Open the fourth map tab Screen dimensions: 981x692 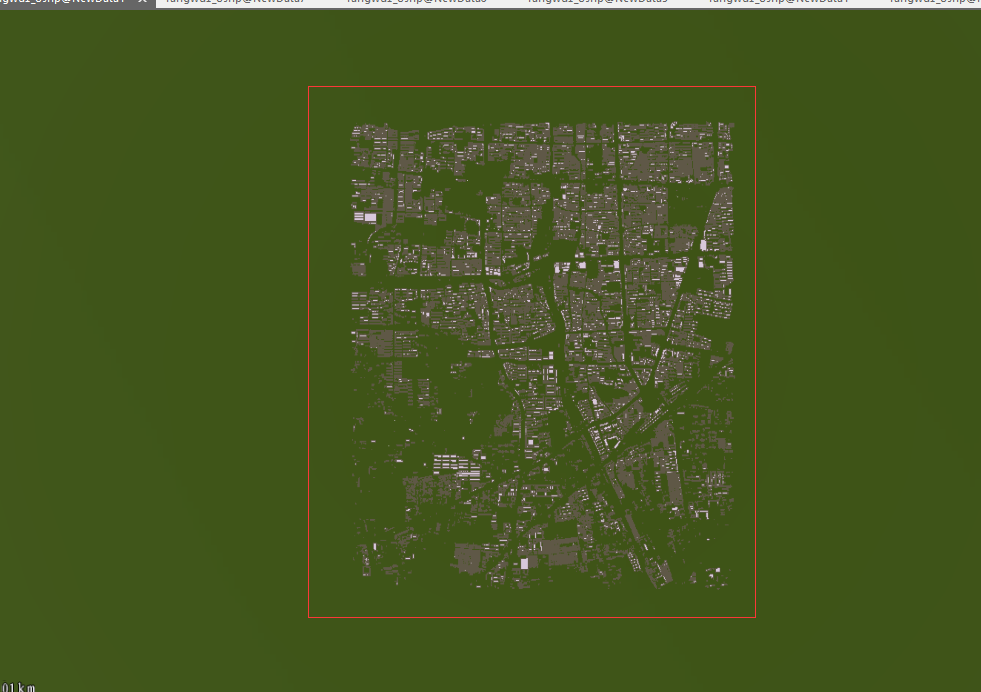click(597, 3)
